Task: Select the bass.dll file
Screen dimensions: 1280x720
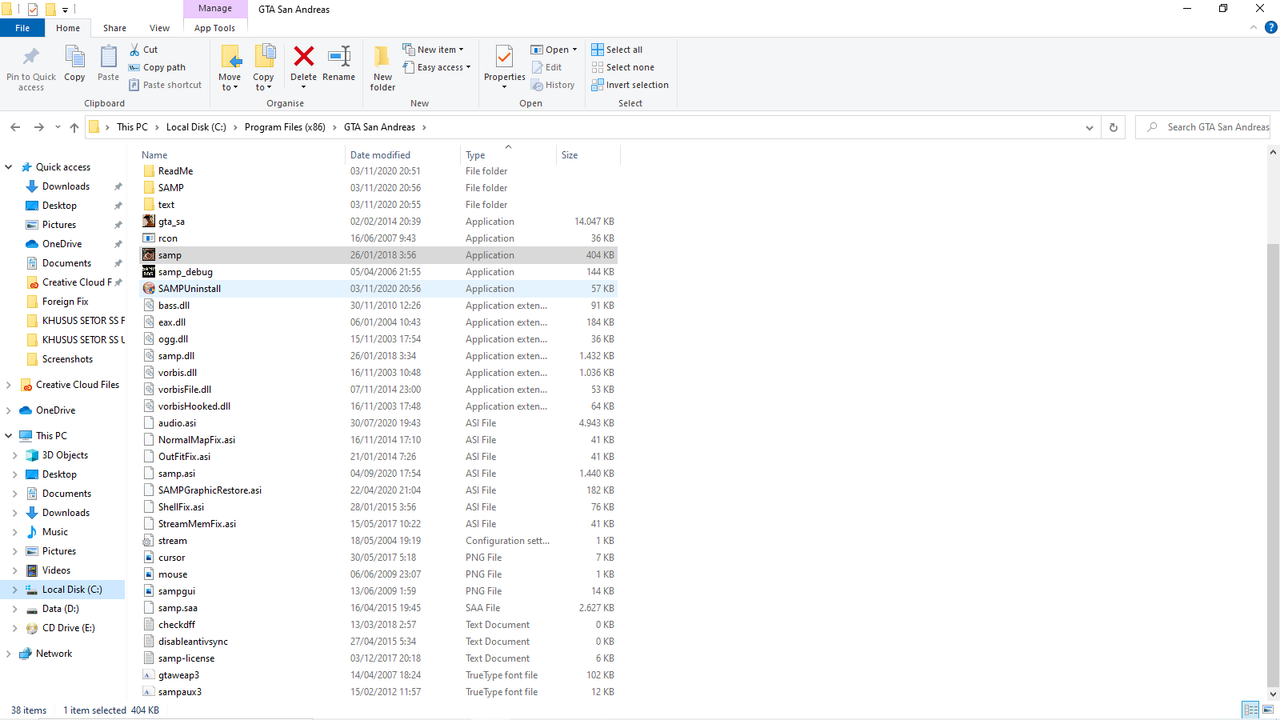Action: tap(378, 305)
